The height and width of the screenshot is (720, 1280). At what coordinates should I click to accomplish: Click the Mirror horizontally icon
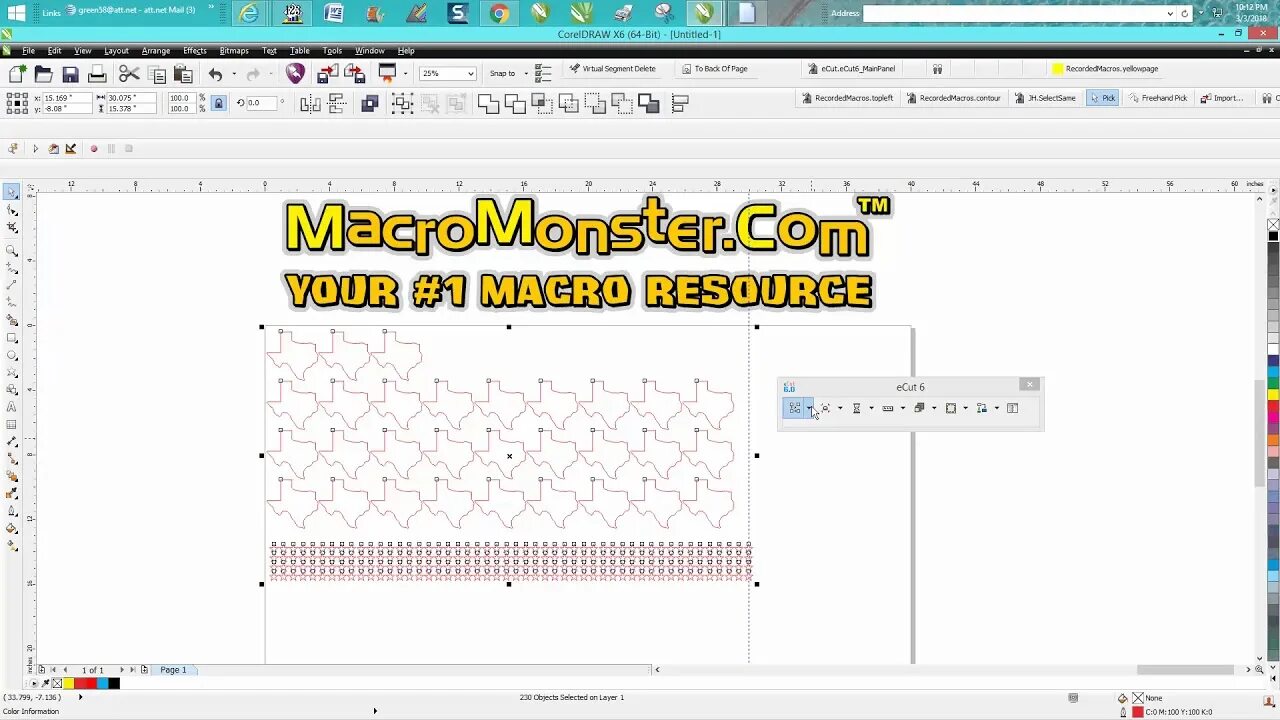310,103
